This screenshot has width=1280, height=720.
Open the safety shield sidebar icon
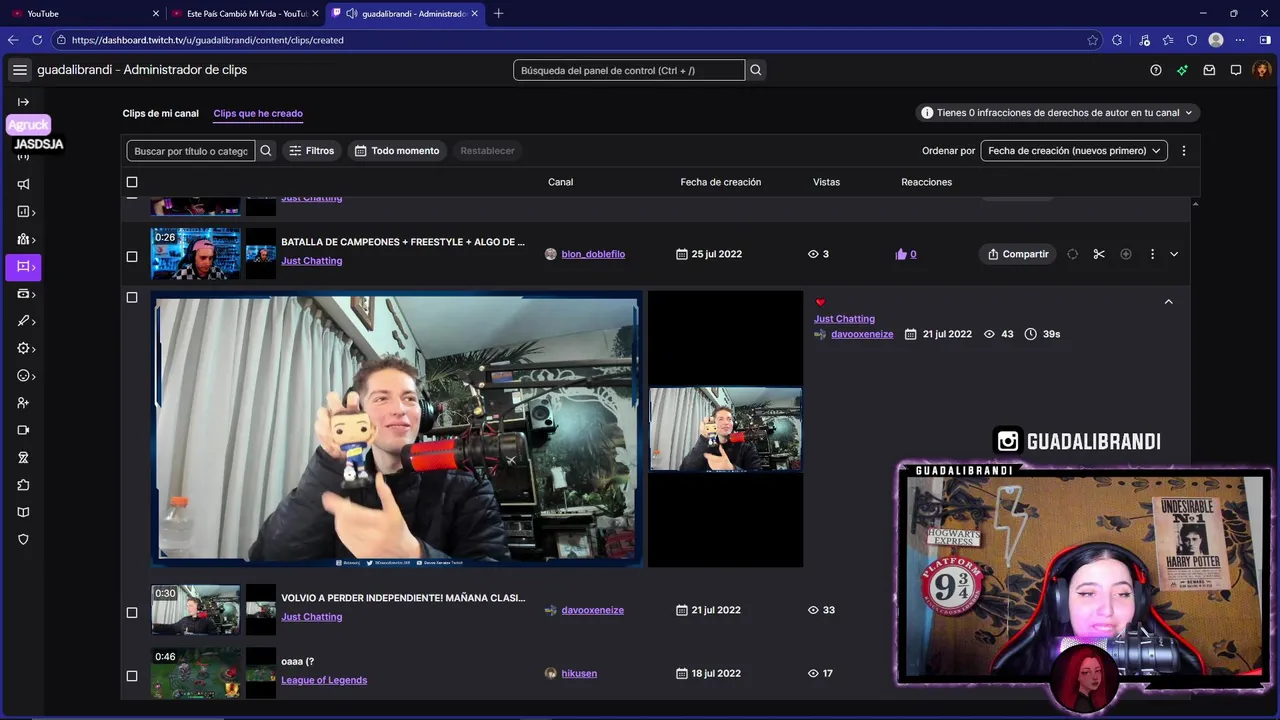pyautogui.click(x=23, y=539)
